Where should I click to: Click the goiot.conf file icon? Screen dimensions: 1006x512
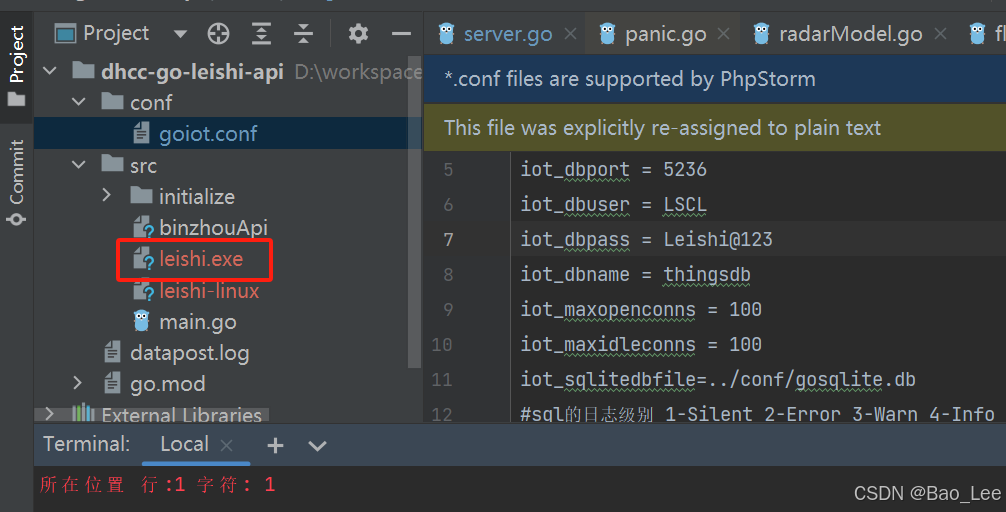pyautogui.click(x=141, y=133)
